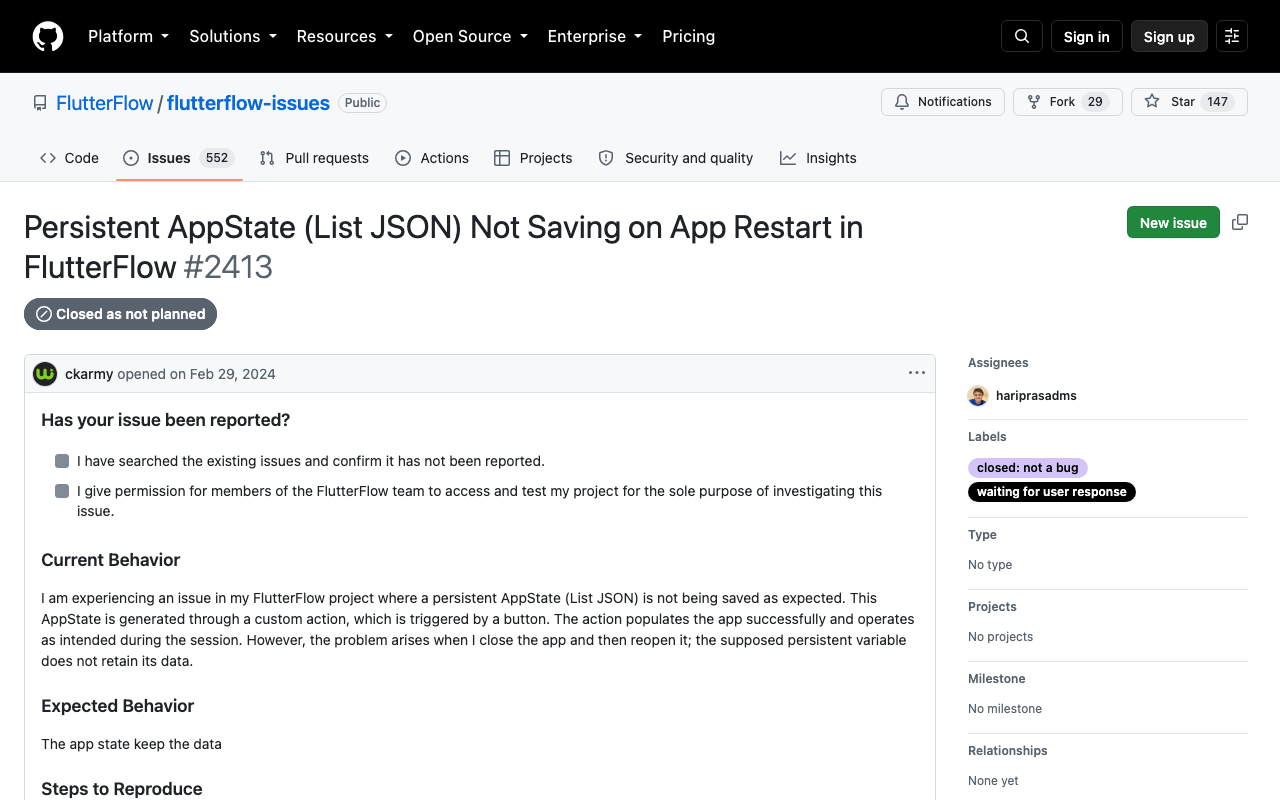Filter by 'closed: not a bug' label

pos(1027,468)
